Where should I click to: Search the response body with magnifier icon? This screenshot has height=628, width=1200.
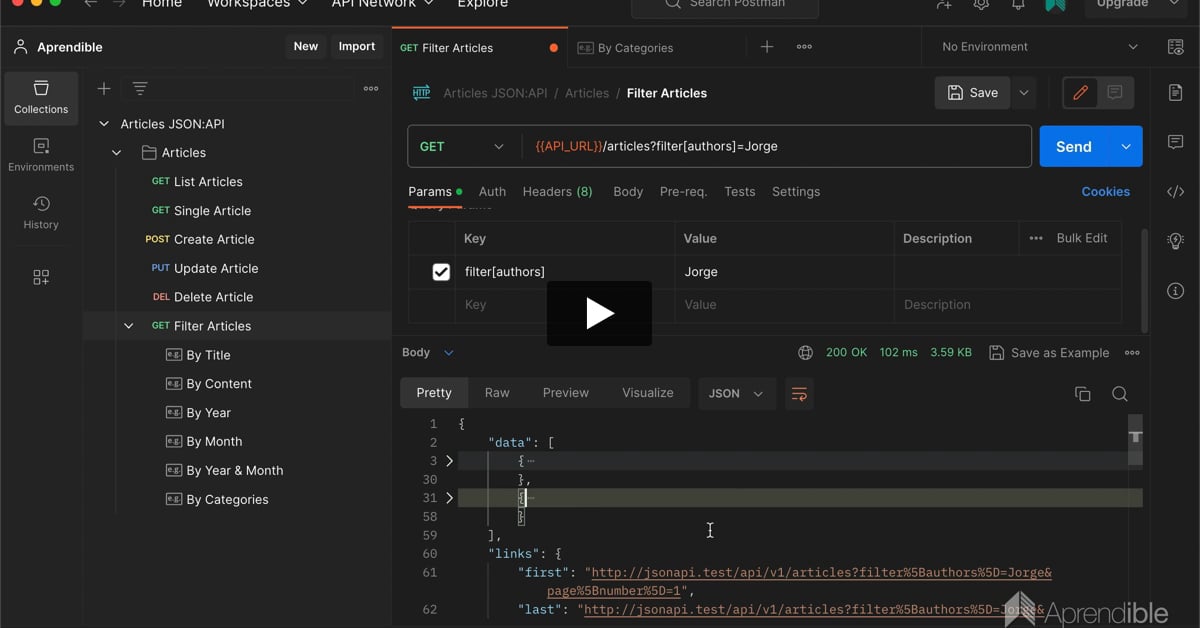(1120, 394)
